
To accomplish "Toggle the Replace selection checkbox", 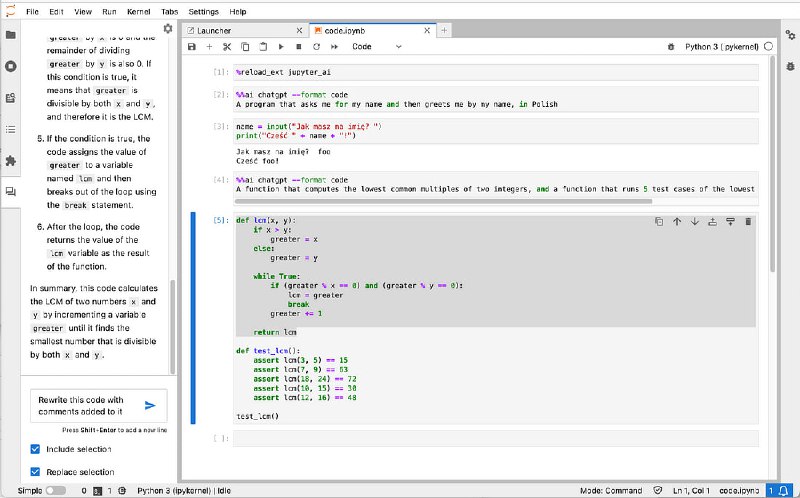I will pos(35,472).
